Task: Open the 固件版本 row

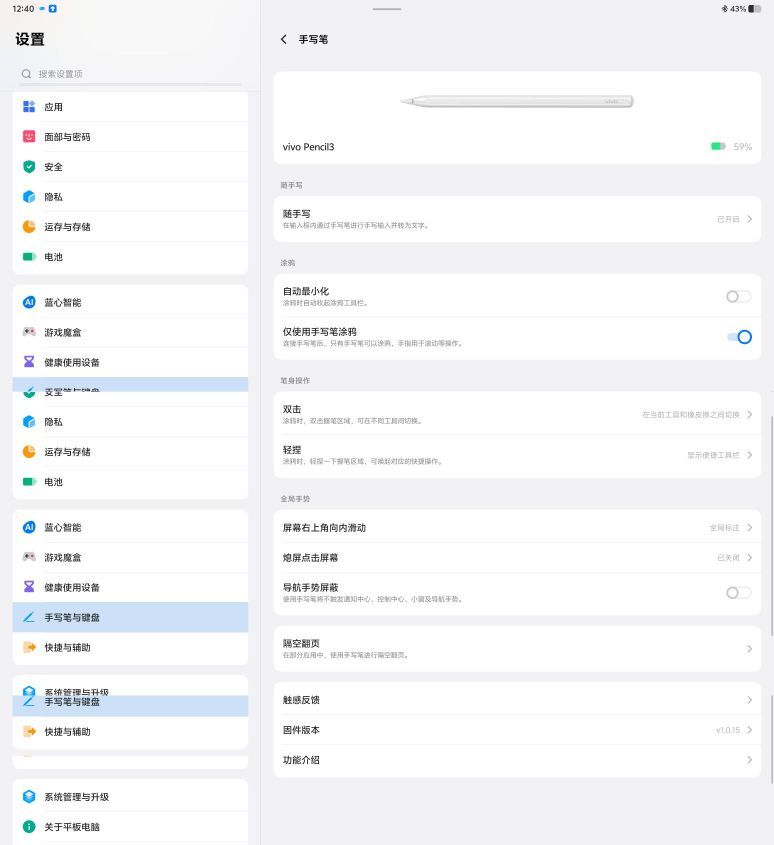Action: point(517,730)
